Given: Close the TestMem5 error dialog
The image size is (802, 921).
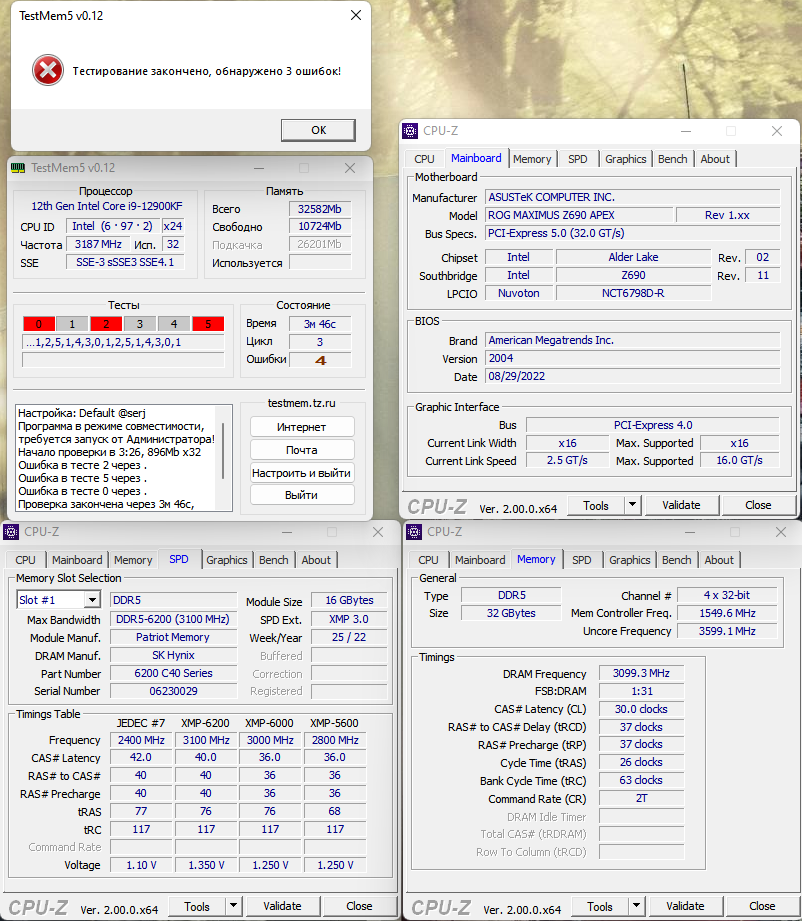Looking at the screenshot, I should [355, 15].
